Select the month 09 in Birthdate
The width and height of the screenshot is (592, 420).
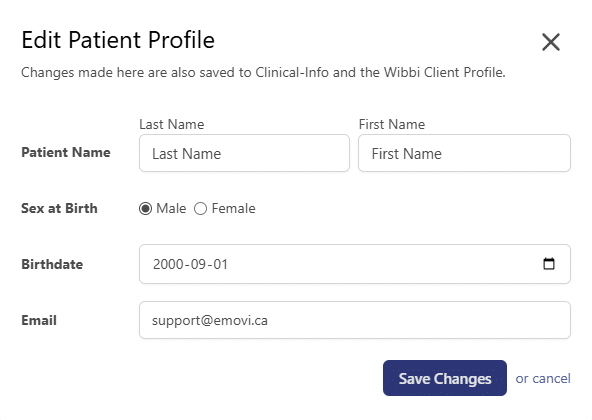(198, 264)
